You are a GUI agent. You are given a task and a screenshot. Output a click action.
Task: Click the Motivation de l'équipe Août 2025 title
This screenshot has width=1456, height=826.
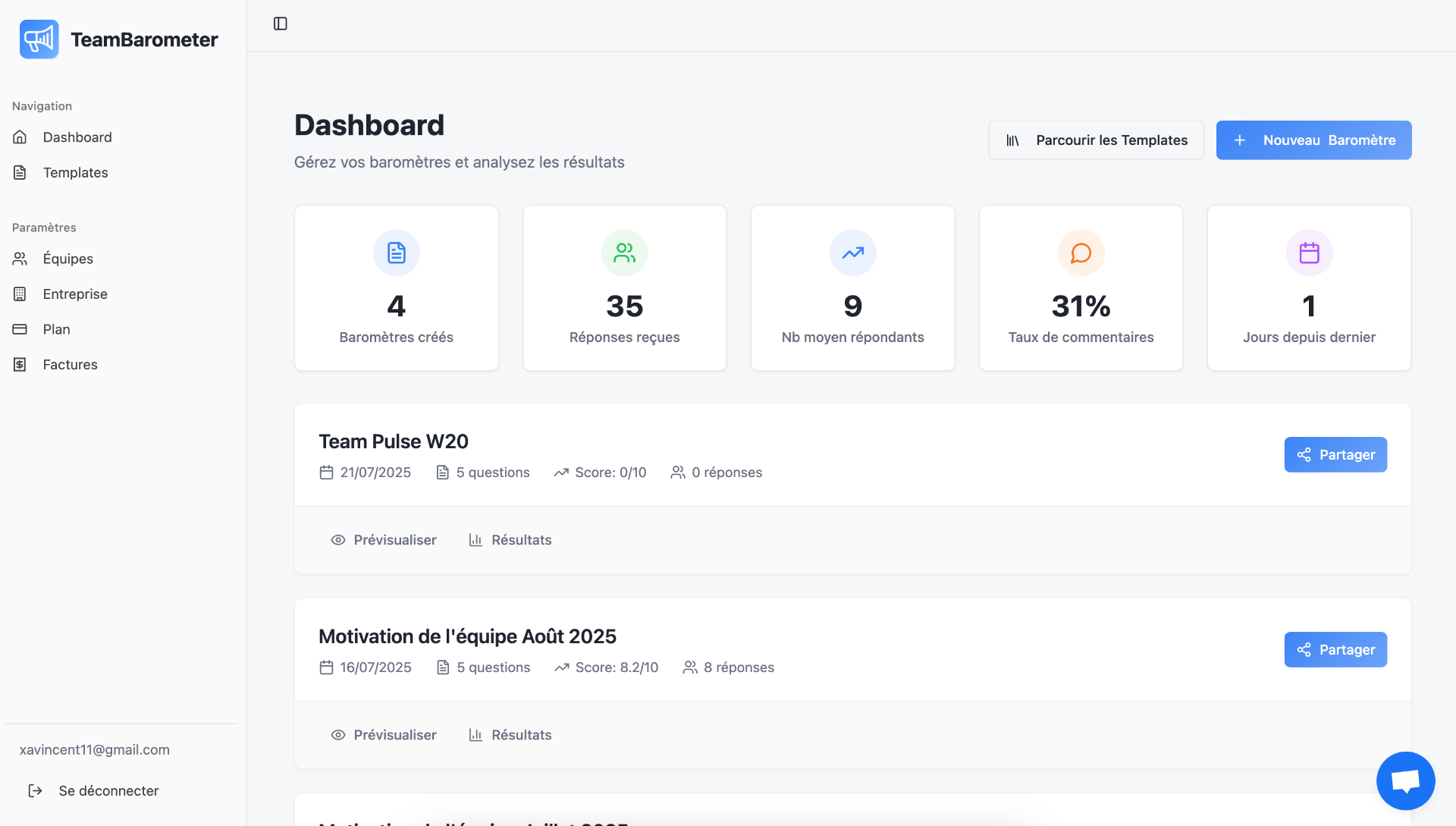pos(467,636)
